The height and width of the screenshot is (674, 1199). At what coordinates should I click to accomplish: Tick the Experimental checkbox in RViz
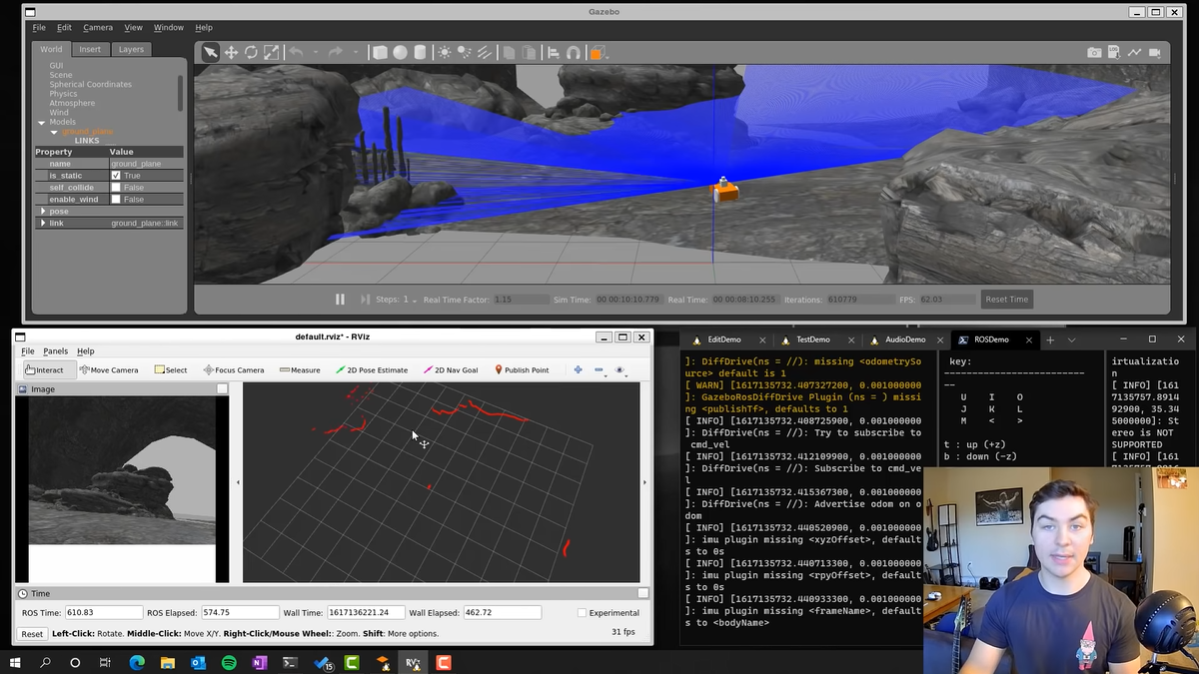coord(582,613)
